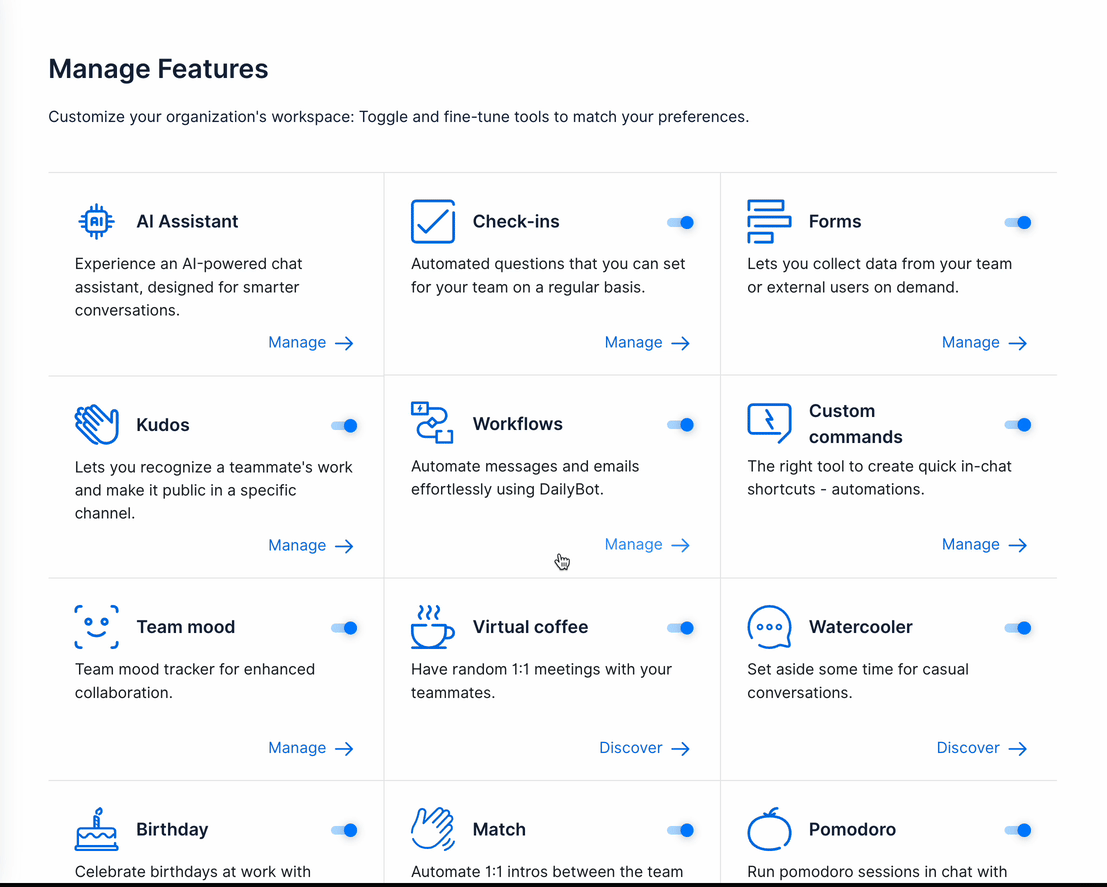Disable the Check-ins toggle

681,223
